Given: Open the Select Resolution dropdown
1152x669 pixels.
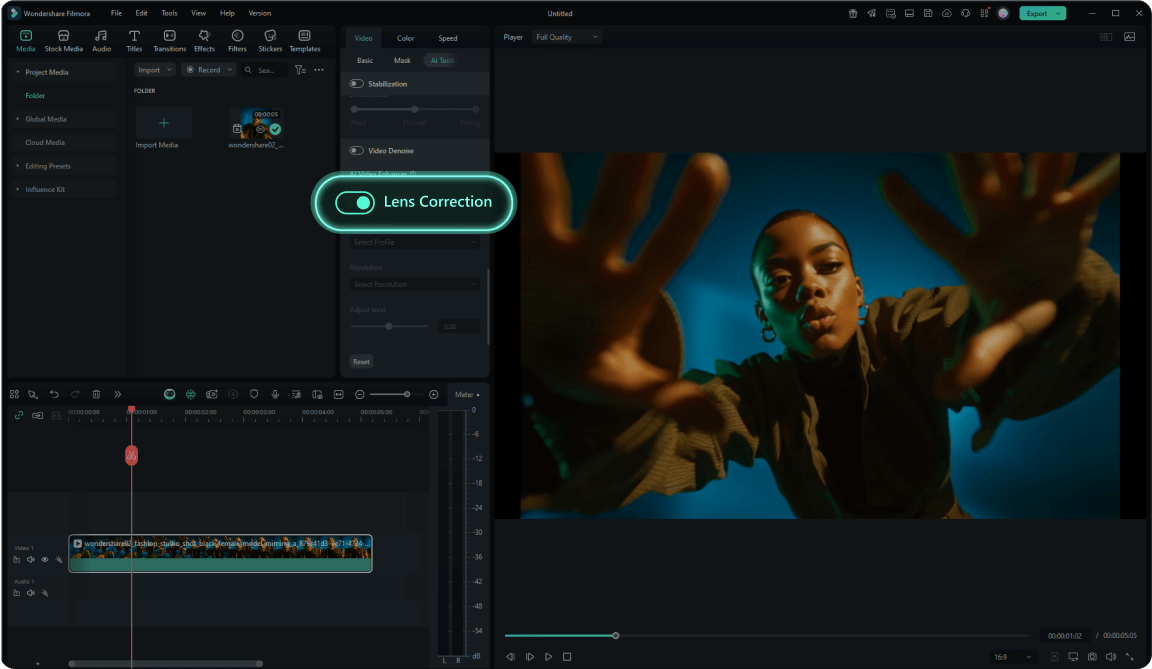Looking at the screenshot, I should coord(414,284).
